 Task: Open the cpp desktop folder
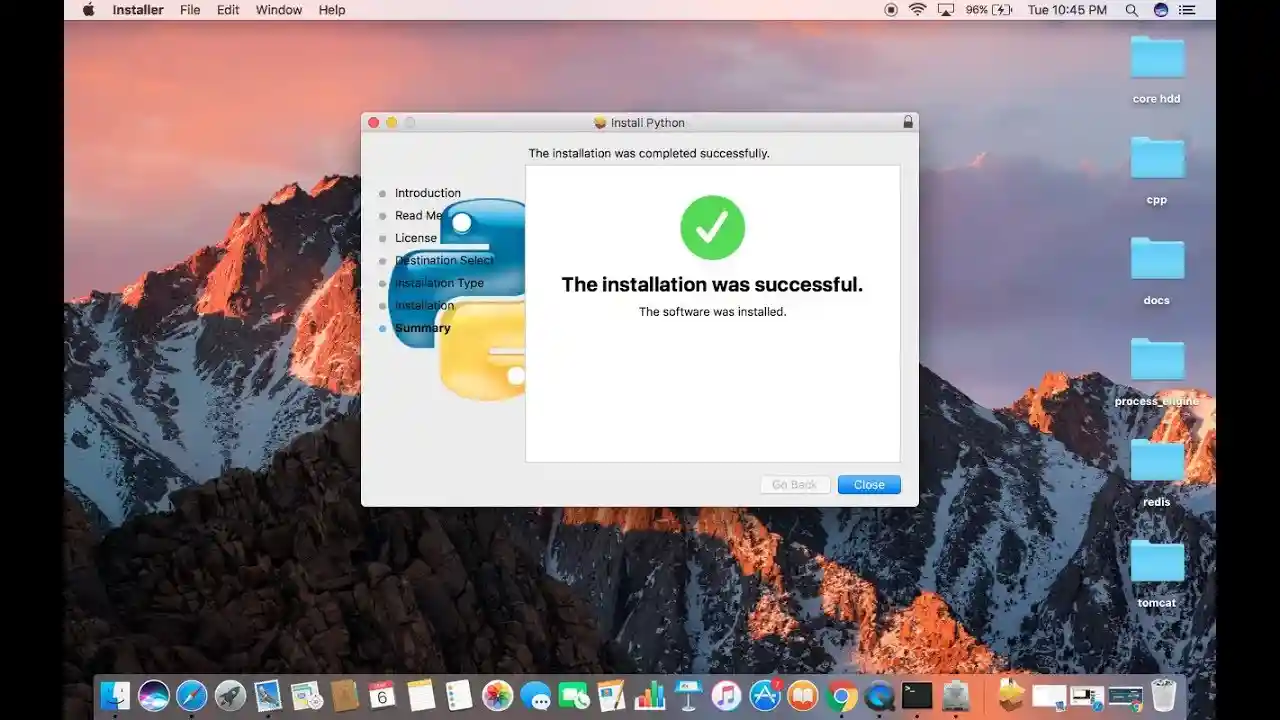point(1157,158)
